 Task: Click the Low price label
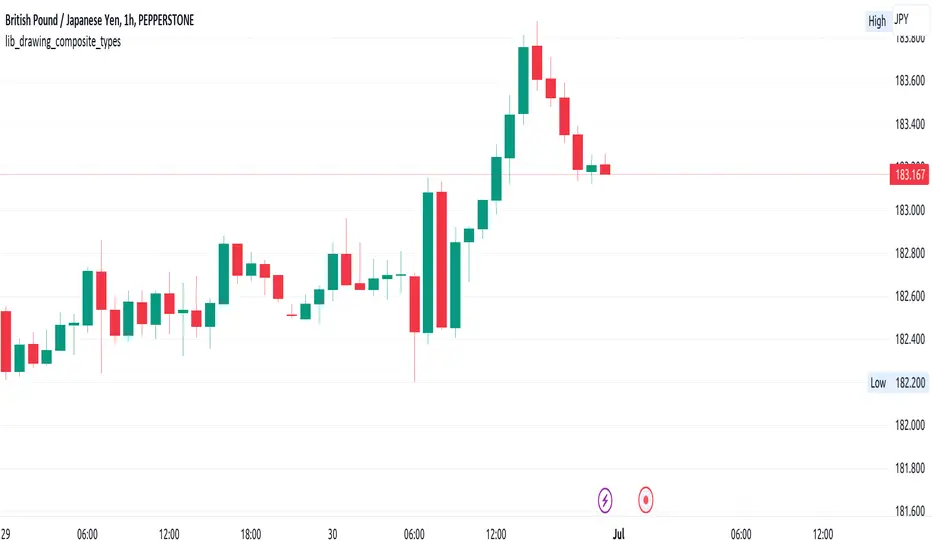point(877,383)
